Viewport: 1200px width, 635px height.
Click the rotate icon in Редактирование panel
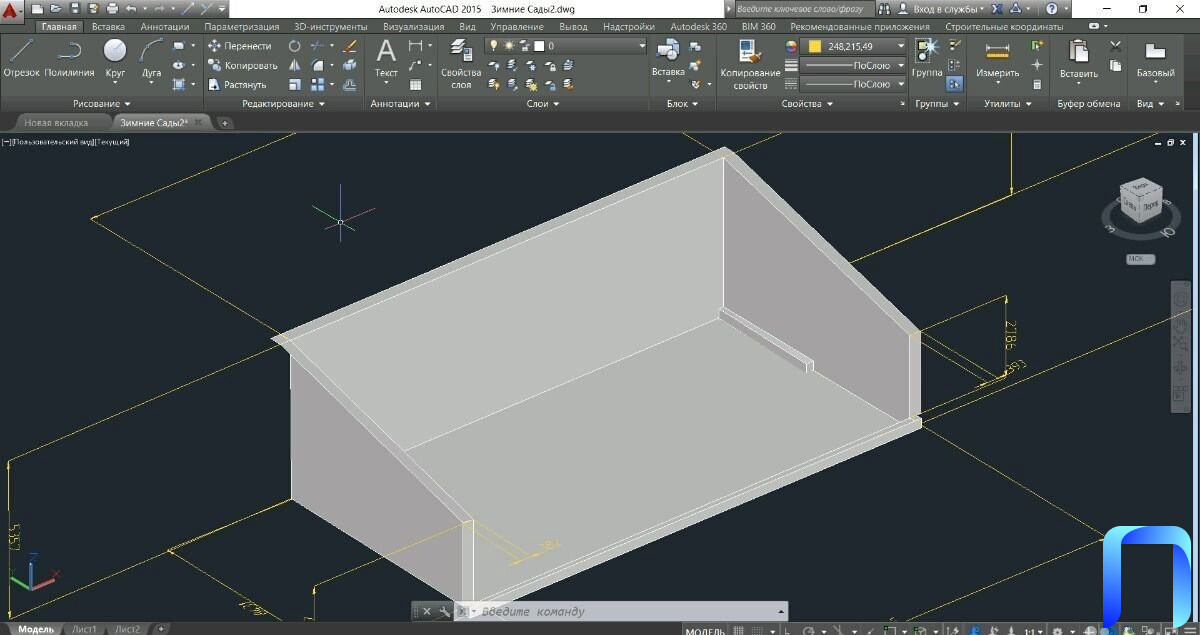[294, 46]
